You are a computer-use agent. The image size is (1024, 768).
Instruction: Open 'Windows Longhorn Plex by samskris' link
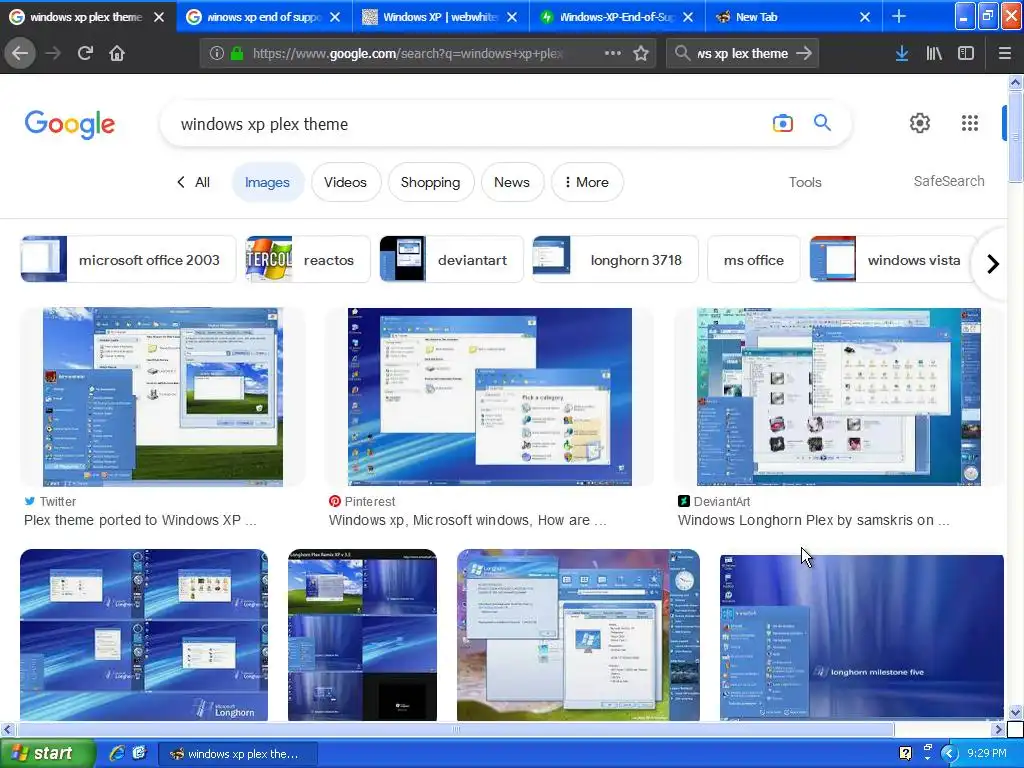coord(814,520)
